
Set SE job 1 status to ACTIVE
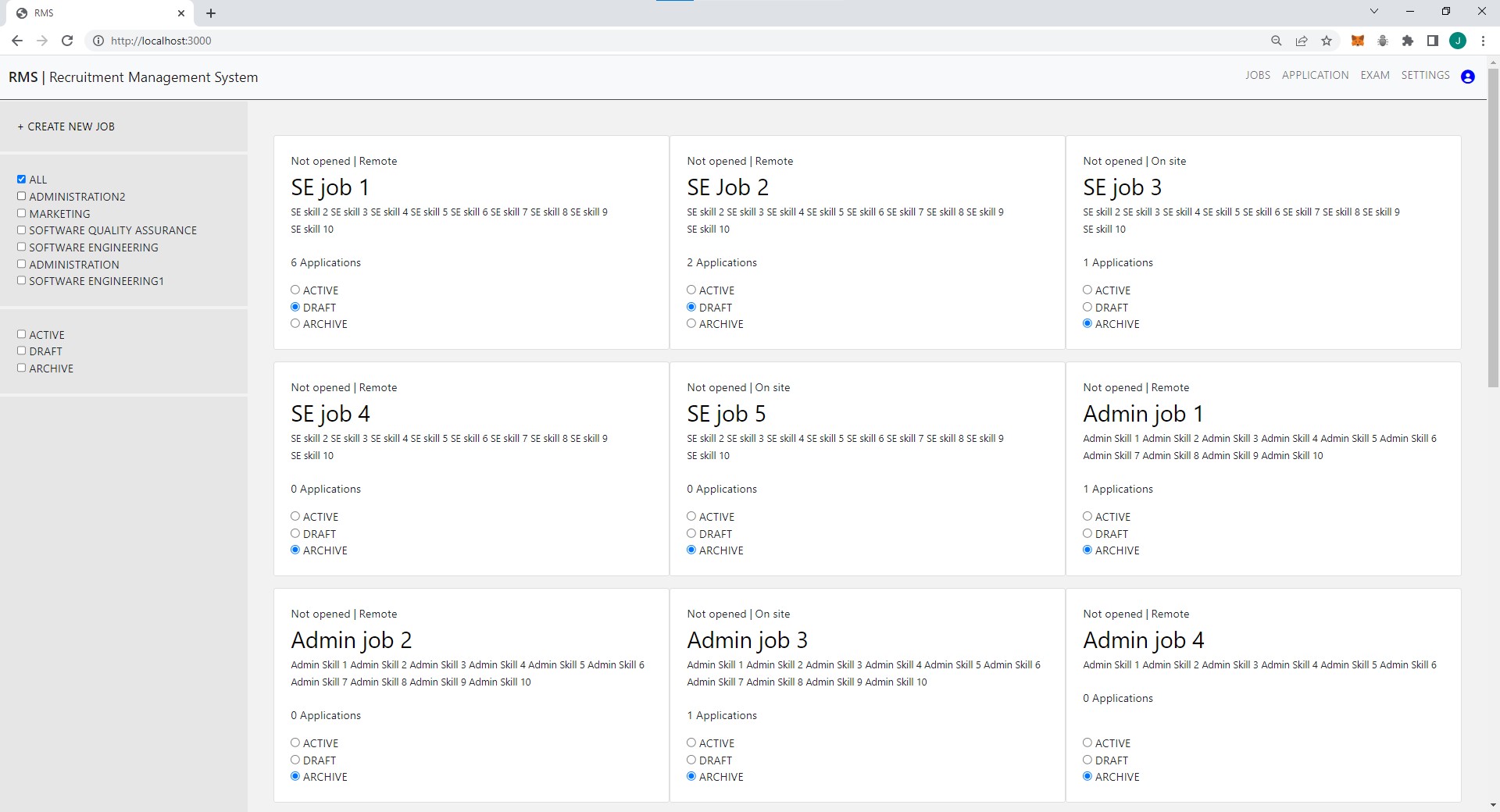pyautogui.click(x=295, y=290)
